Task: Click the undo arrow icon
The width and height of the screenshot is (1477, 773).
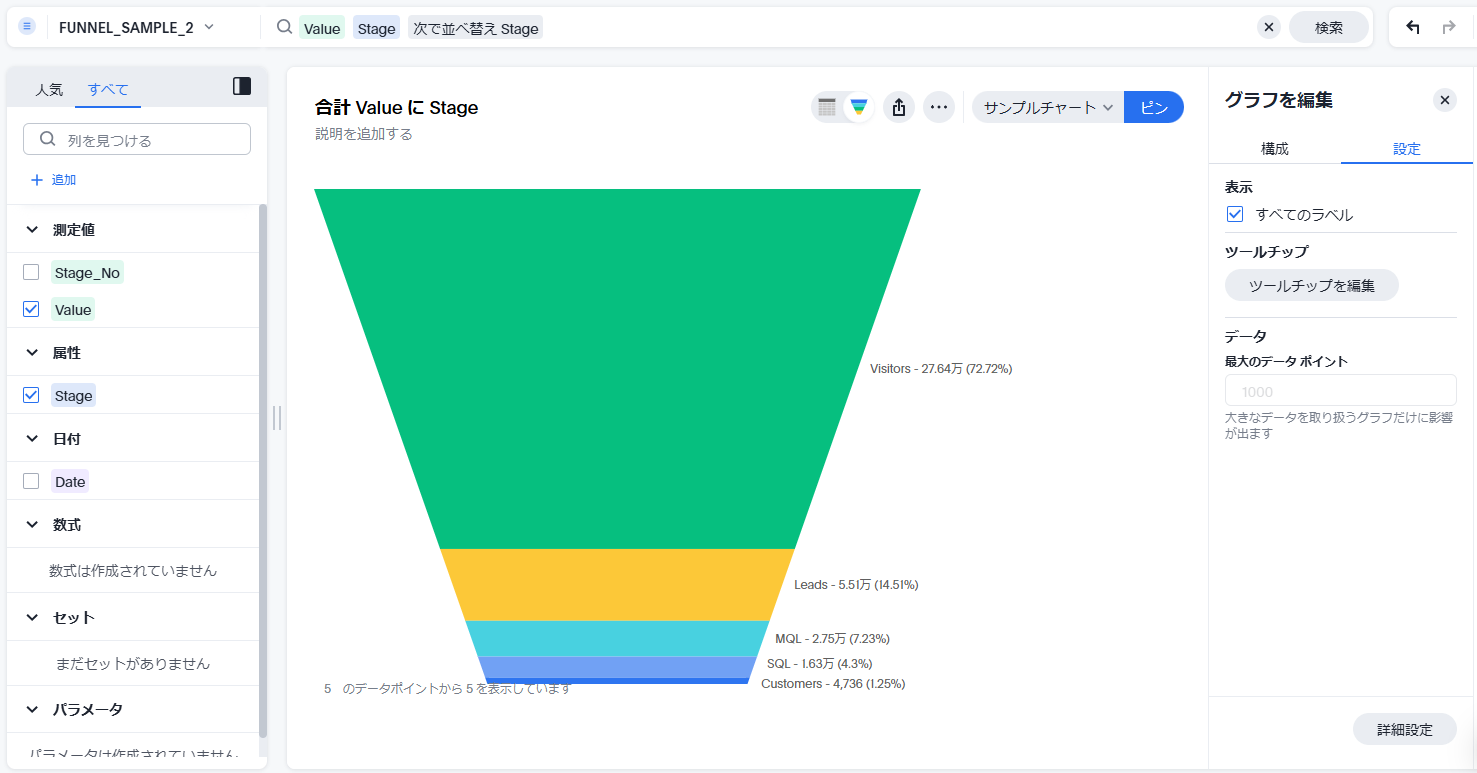Action: pyautogui.click(x=1412, y=27)
